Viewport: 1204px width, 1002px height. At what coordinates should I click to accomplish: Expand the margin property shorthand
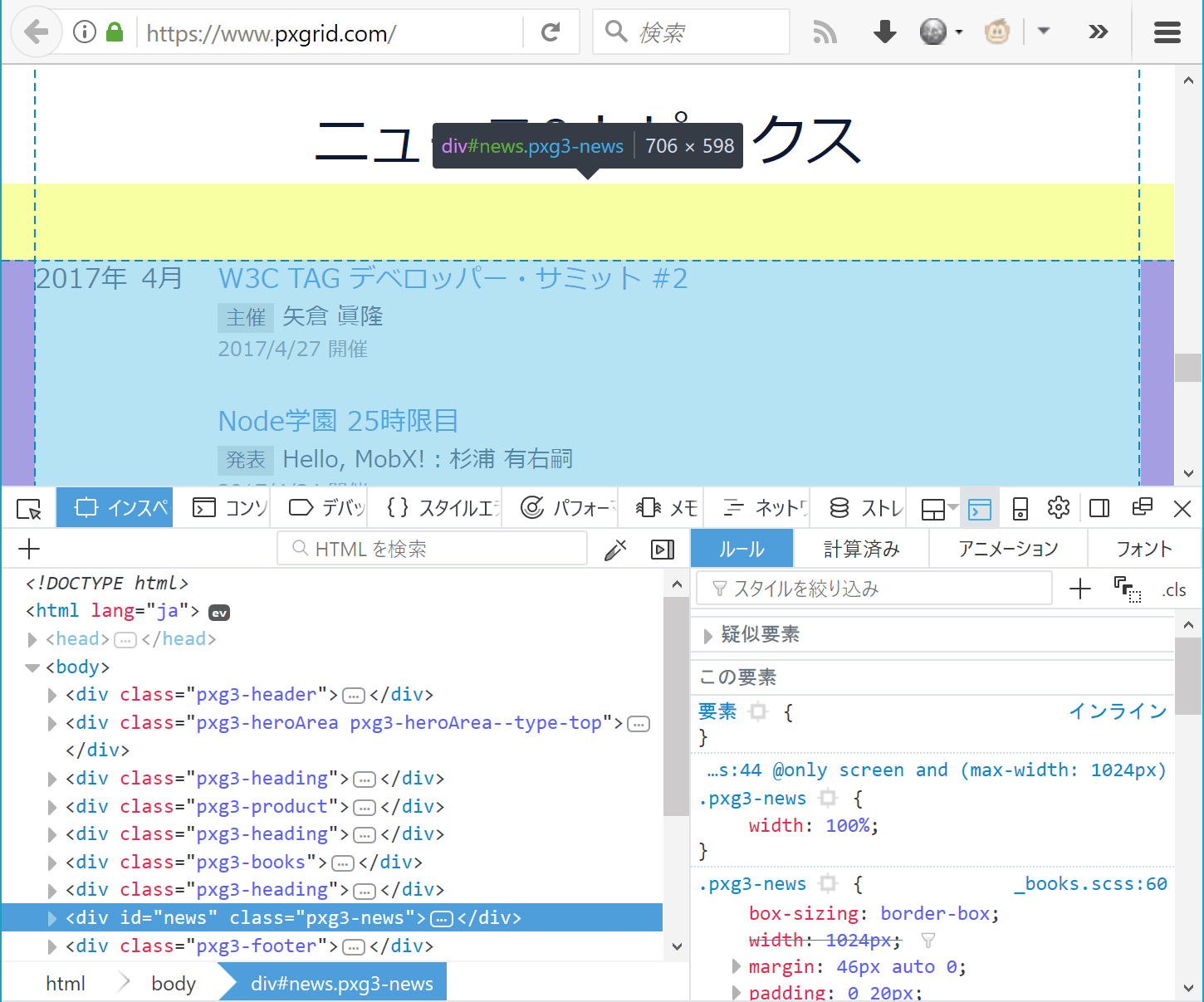pos(736,966)
